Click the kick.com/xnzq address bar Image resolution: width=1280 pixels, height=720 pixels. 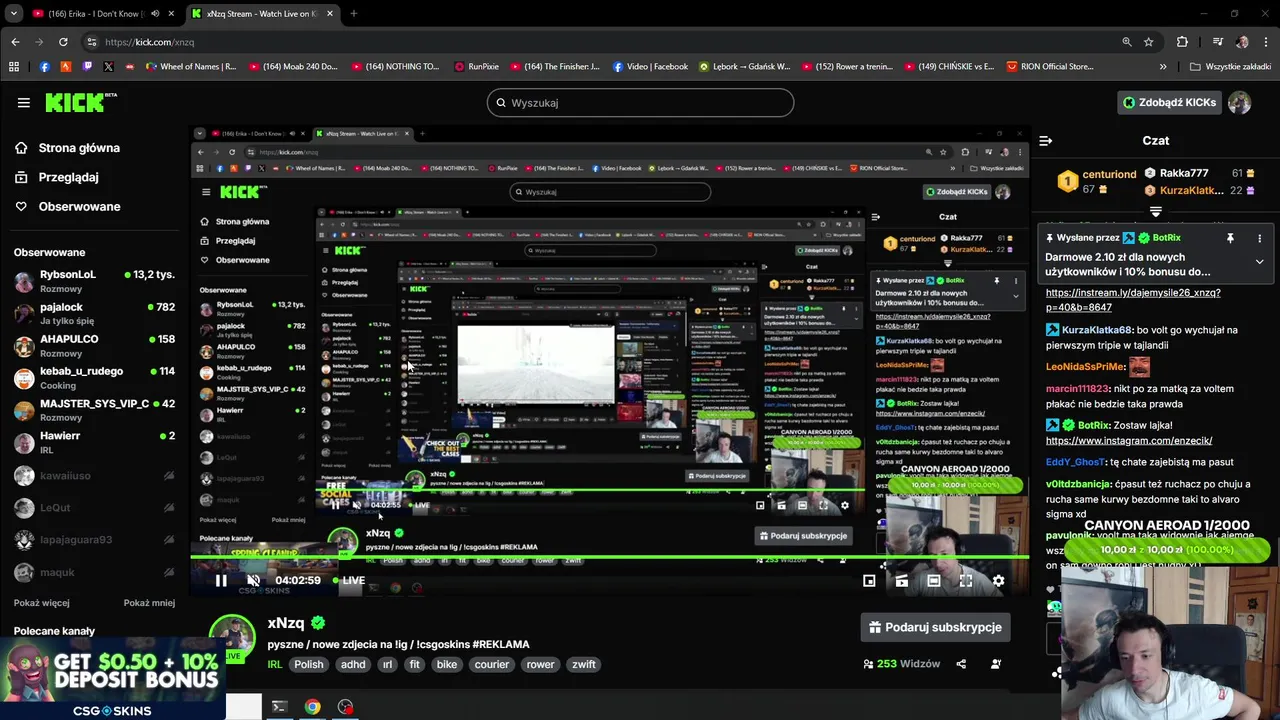(x=600, y=42)
